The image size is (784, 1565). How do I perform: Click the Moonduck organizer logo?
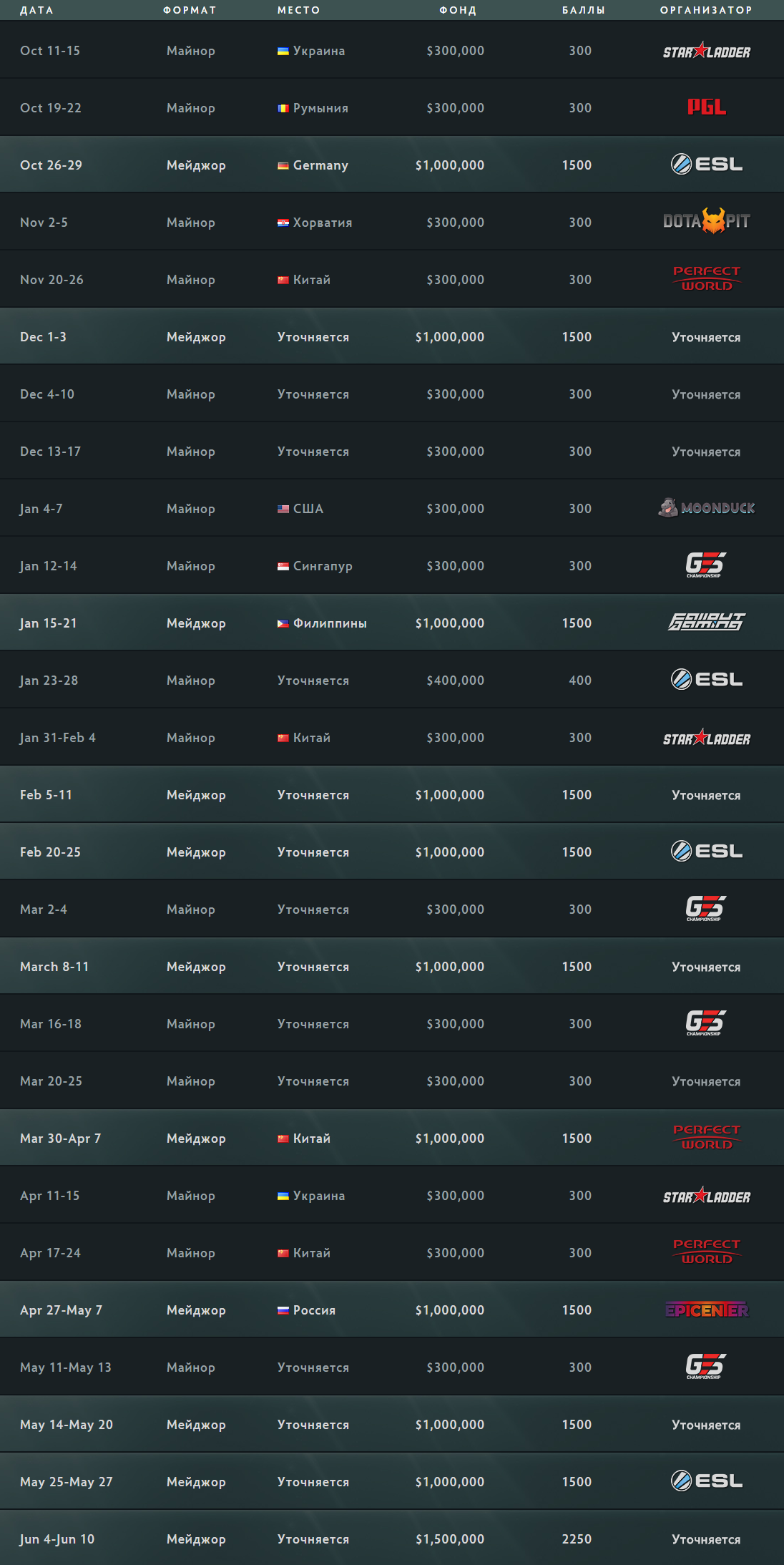point(706,508)
